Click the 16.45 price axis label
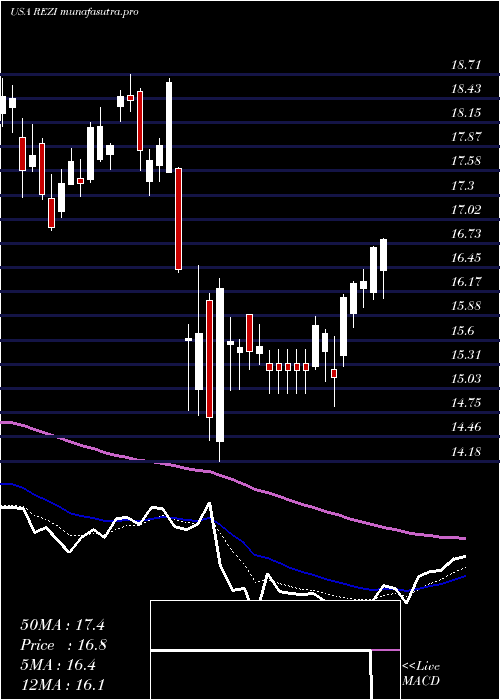 (x=466, y=258)
